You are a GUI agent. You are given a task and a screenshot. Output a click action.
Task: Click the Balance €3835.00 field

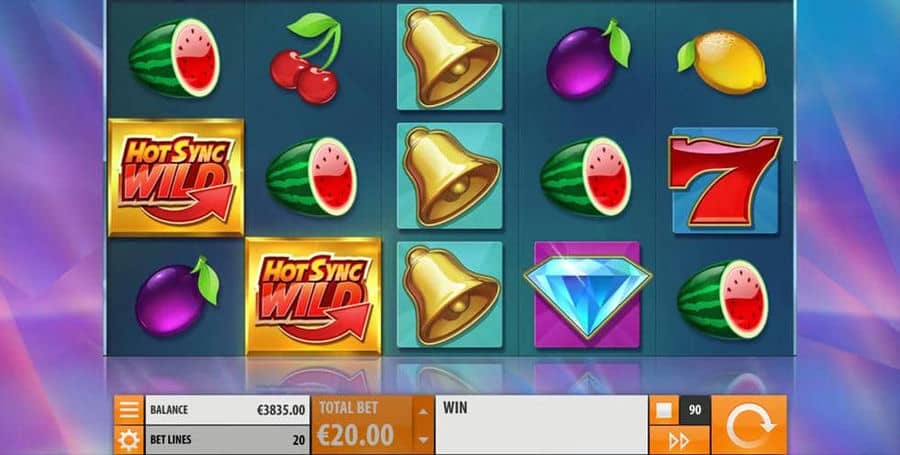click(227, 410)
